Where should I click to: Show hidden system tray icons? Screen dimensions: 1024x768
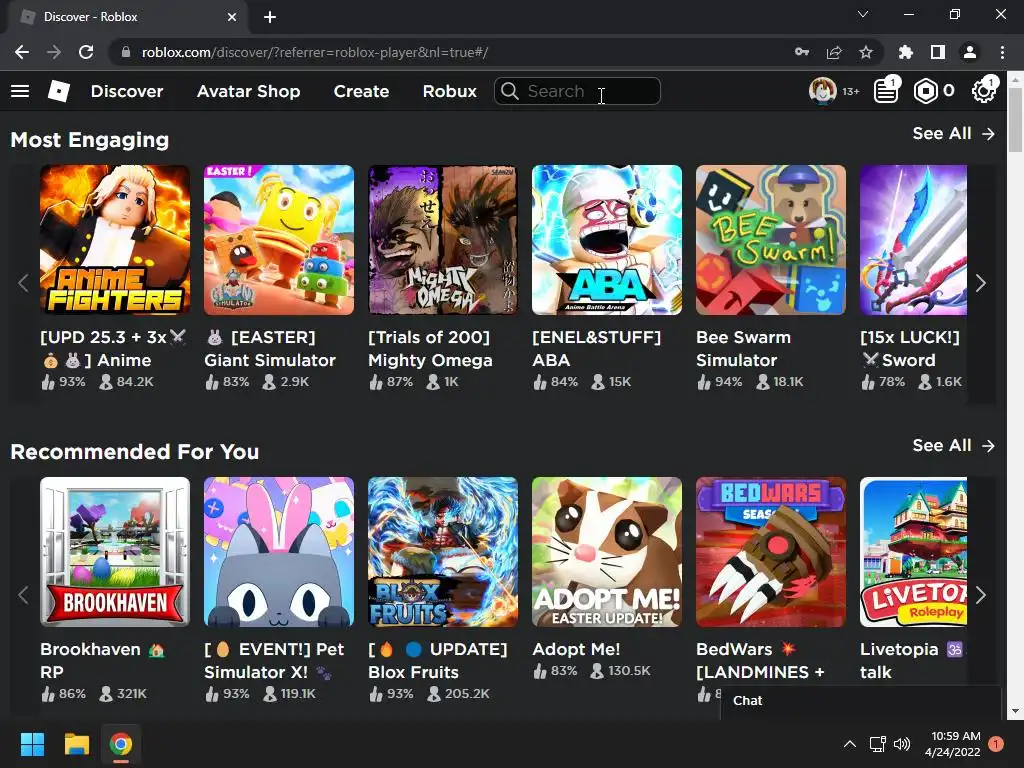coord(850,744)
